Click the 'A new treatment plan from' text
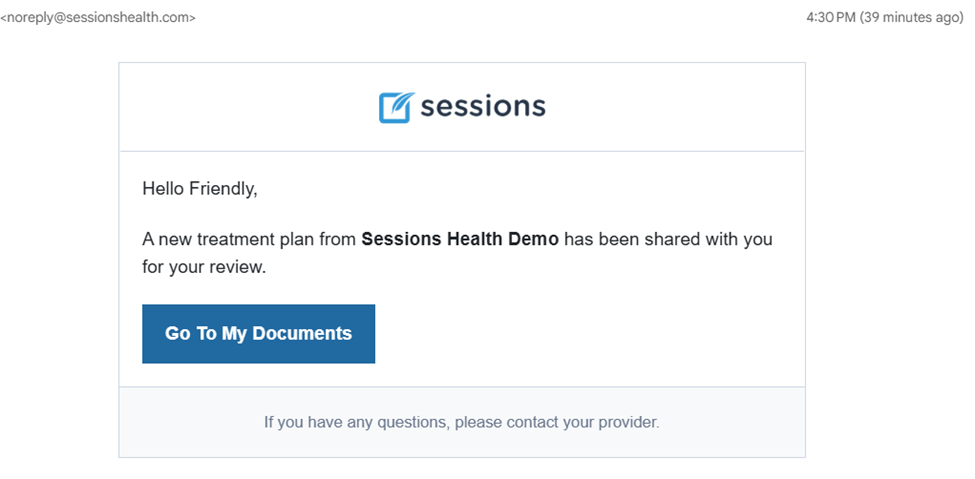This screenshot has height=479, width=975. coord(250,239)
